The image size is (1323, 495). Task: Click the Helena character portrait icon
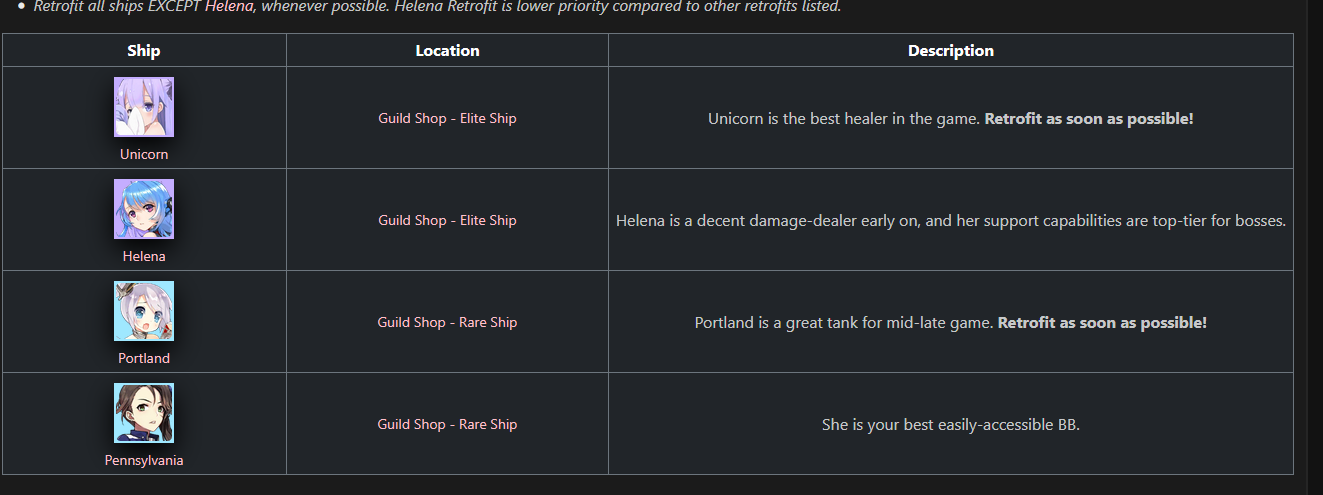click(144, 209)
